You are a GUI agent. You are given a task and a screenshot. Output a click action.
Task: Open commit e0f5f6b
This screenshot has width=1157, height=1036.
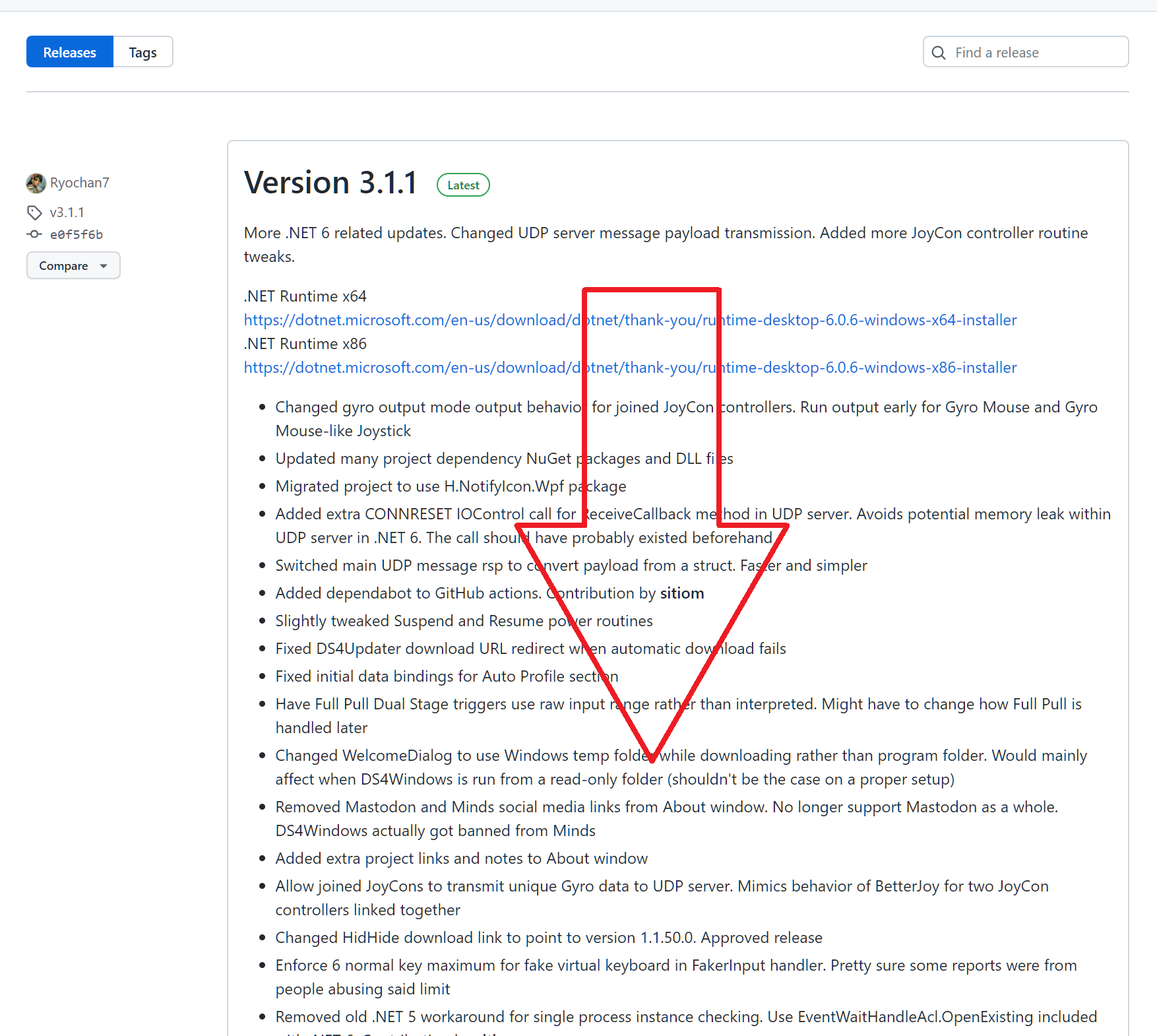[x=77, y=234]
